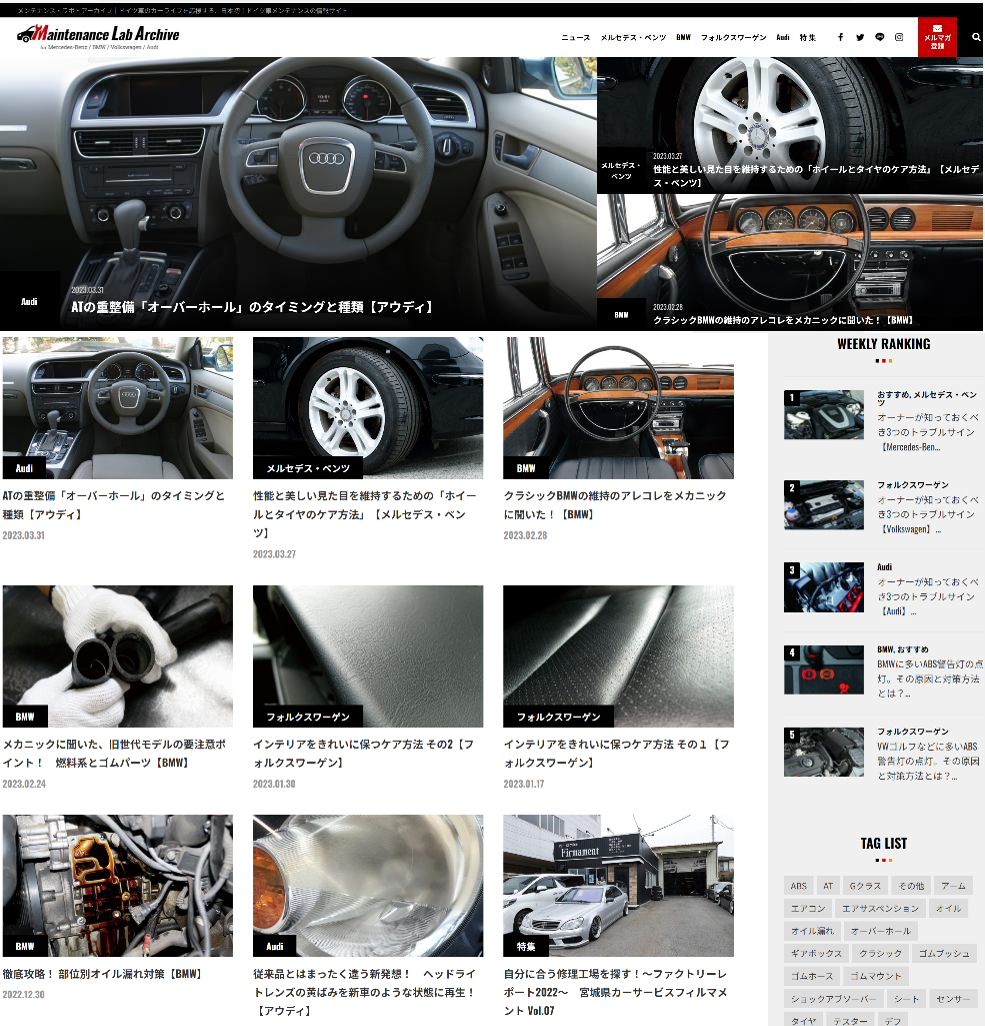Open weekly ranking item 4 ABS warning thumbnail
985x1026 pixels.
point(823,670)
